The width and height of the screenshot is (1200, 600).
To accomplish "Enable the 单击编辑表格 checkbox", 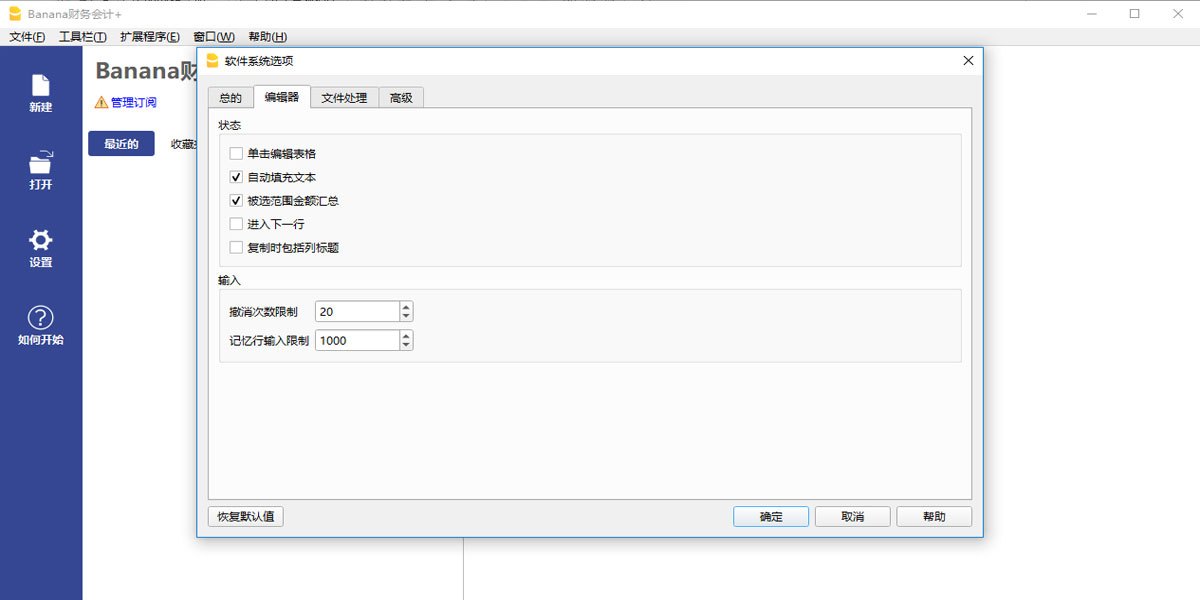I will click(x=236, y=154).
